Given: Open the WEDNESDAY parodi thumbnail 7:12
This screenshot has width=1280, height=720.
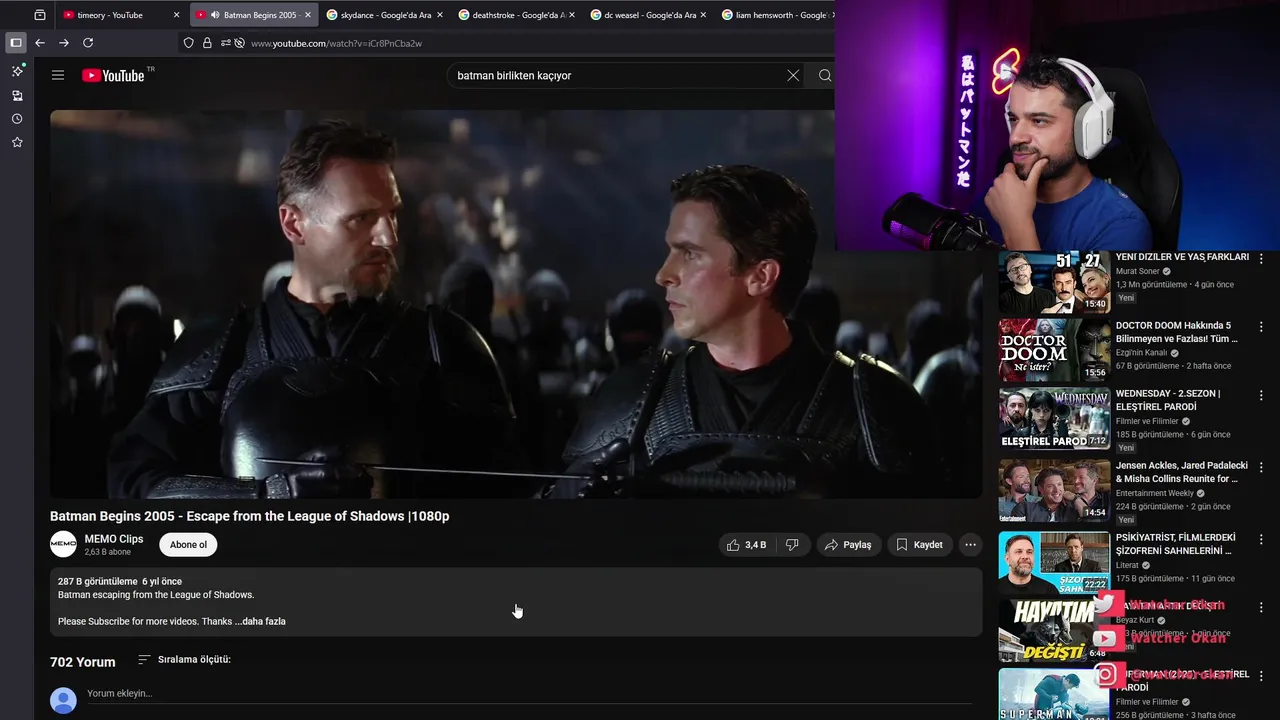Looking at the screenshot, I should pos(1054,418).
